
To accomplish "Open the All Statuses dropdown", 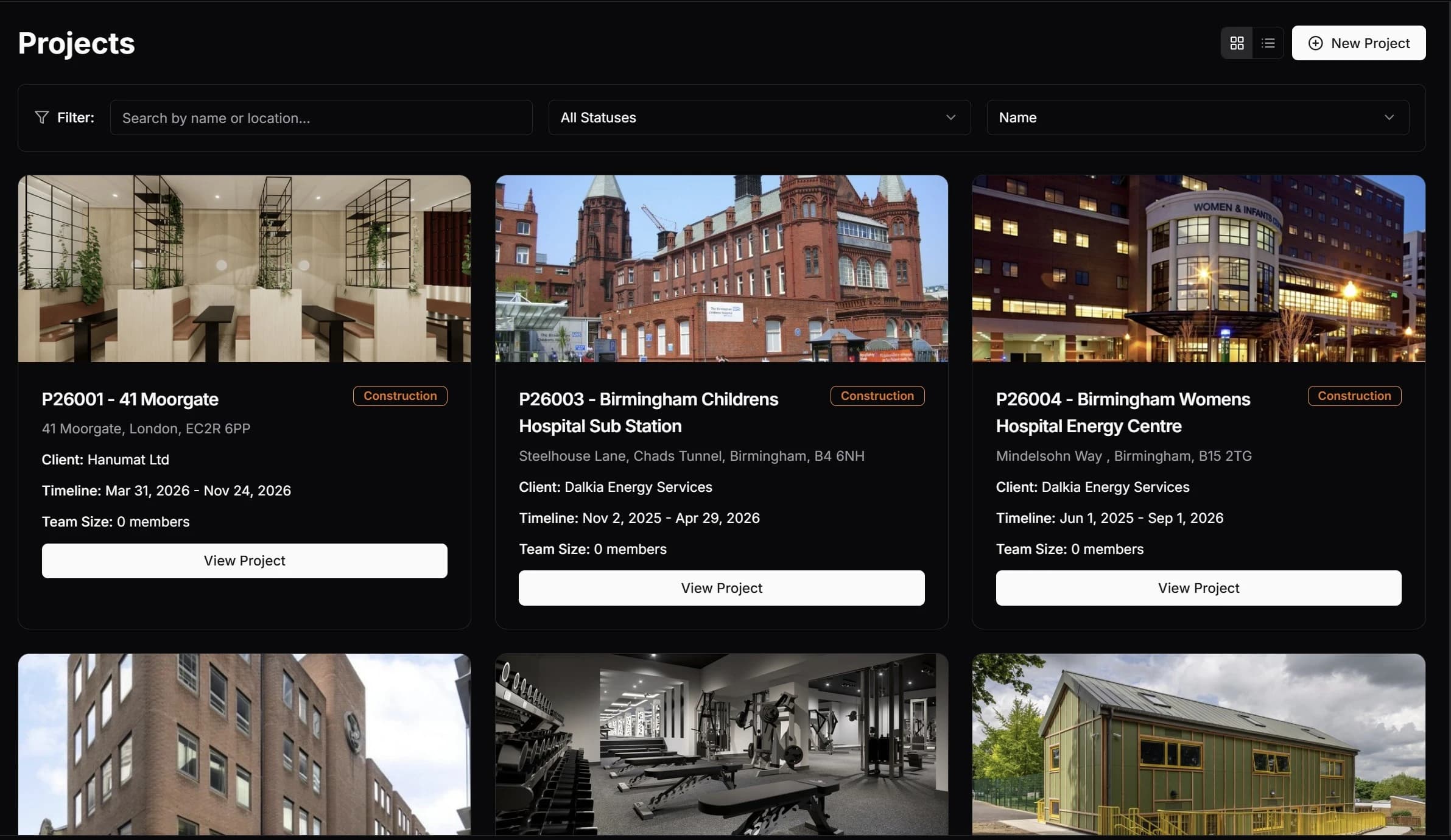I will click(759, 117).
